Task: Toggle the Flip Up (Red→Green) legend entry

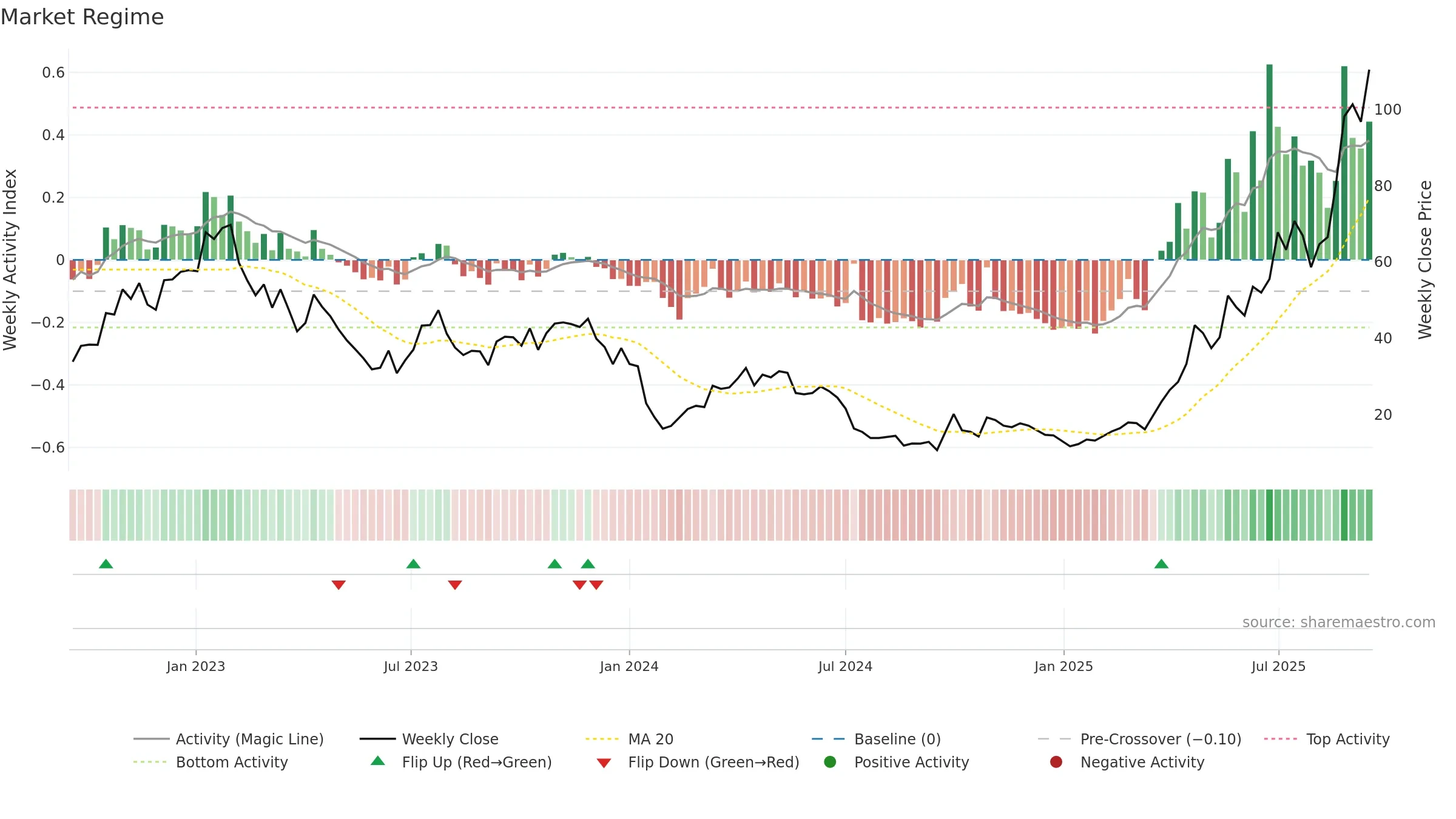Action: pos(461,762)
